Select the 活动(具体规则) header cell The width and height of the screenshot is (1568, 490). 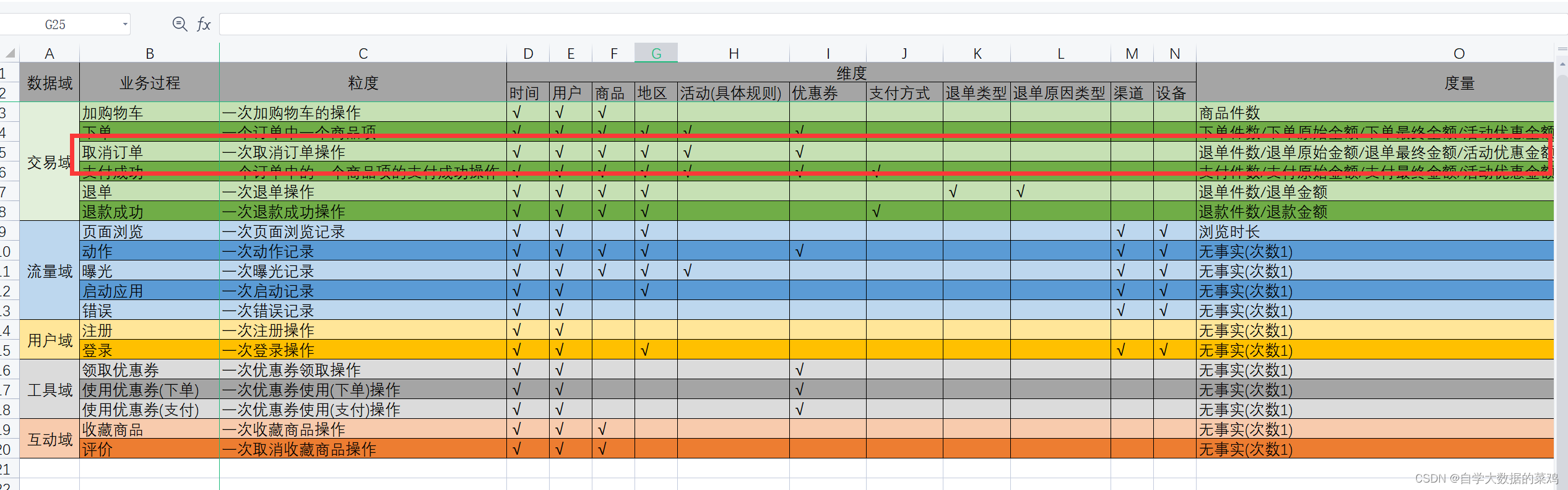click(x=734, y=92)
